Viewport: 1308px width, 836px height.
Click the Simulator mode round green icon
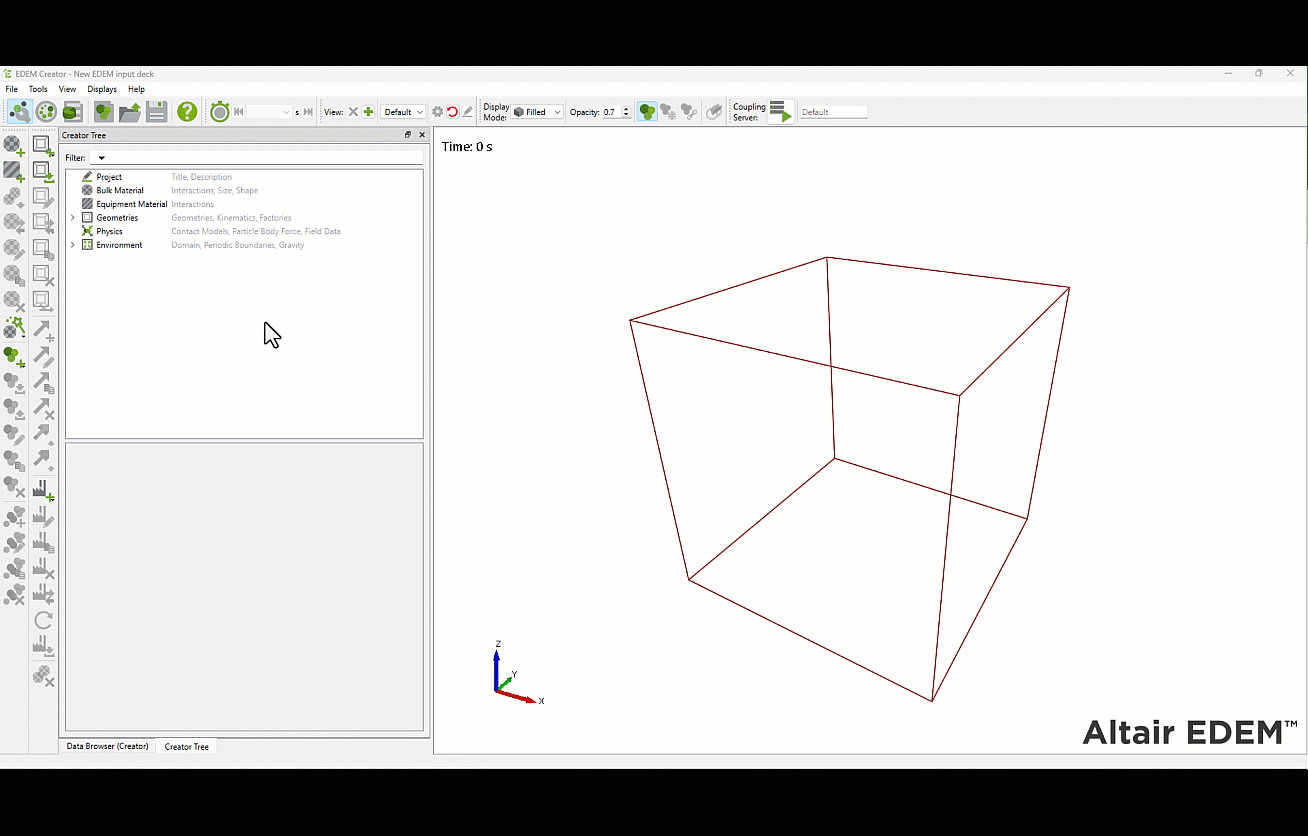46,112
